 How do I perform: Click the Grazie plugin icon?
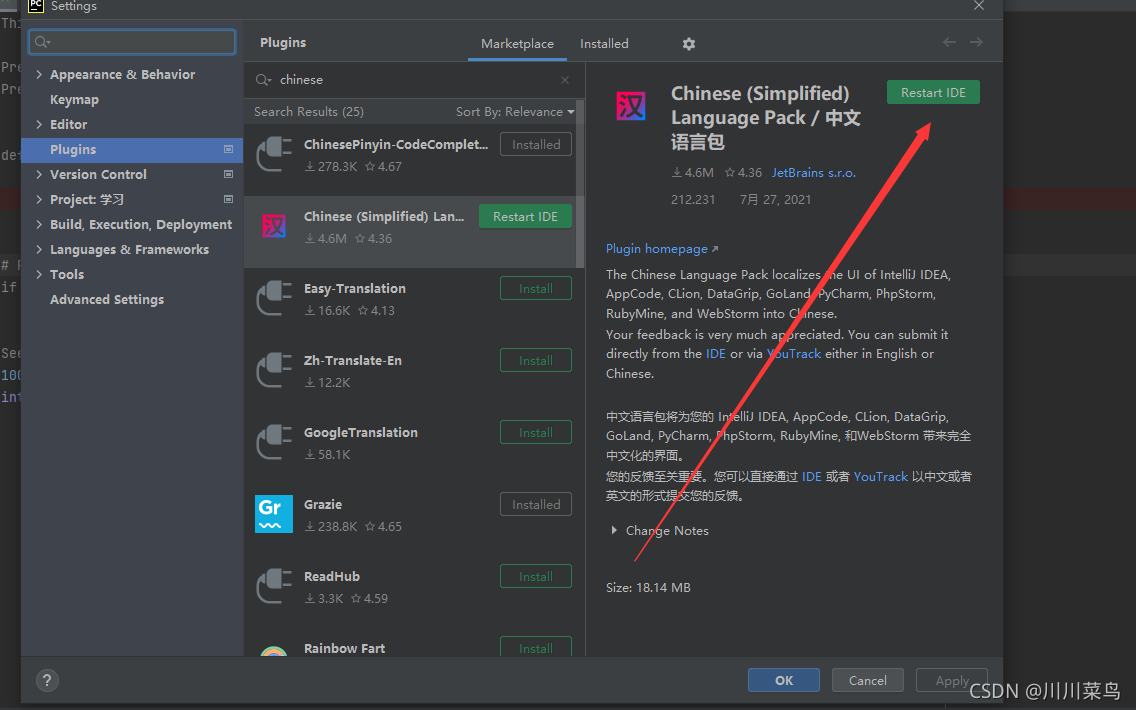click(x=274, y=514)
